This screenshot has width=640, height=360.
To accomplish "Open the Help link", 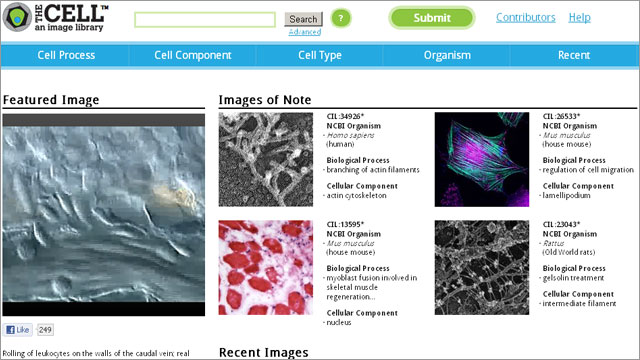I will pos(580,18).
